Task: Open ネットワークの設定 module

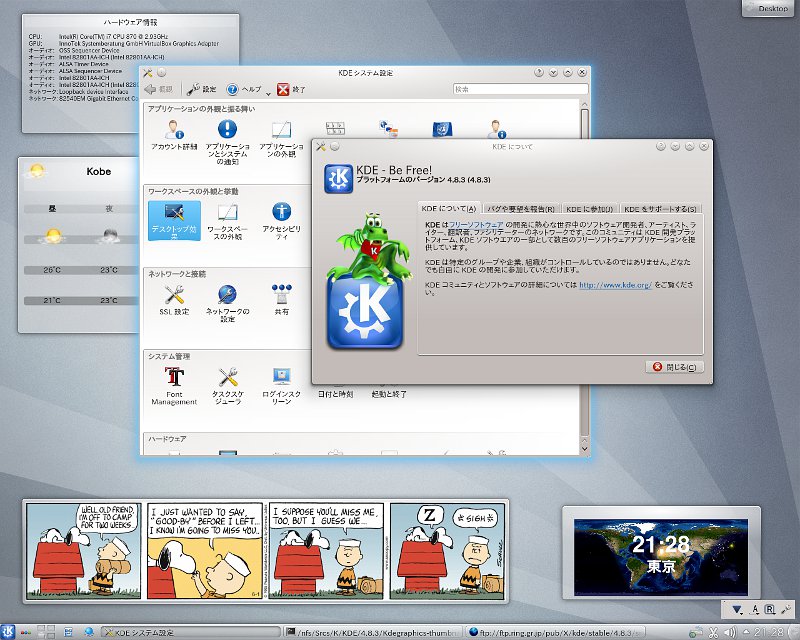Action: (228, 304)
